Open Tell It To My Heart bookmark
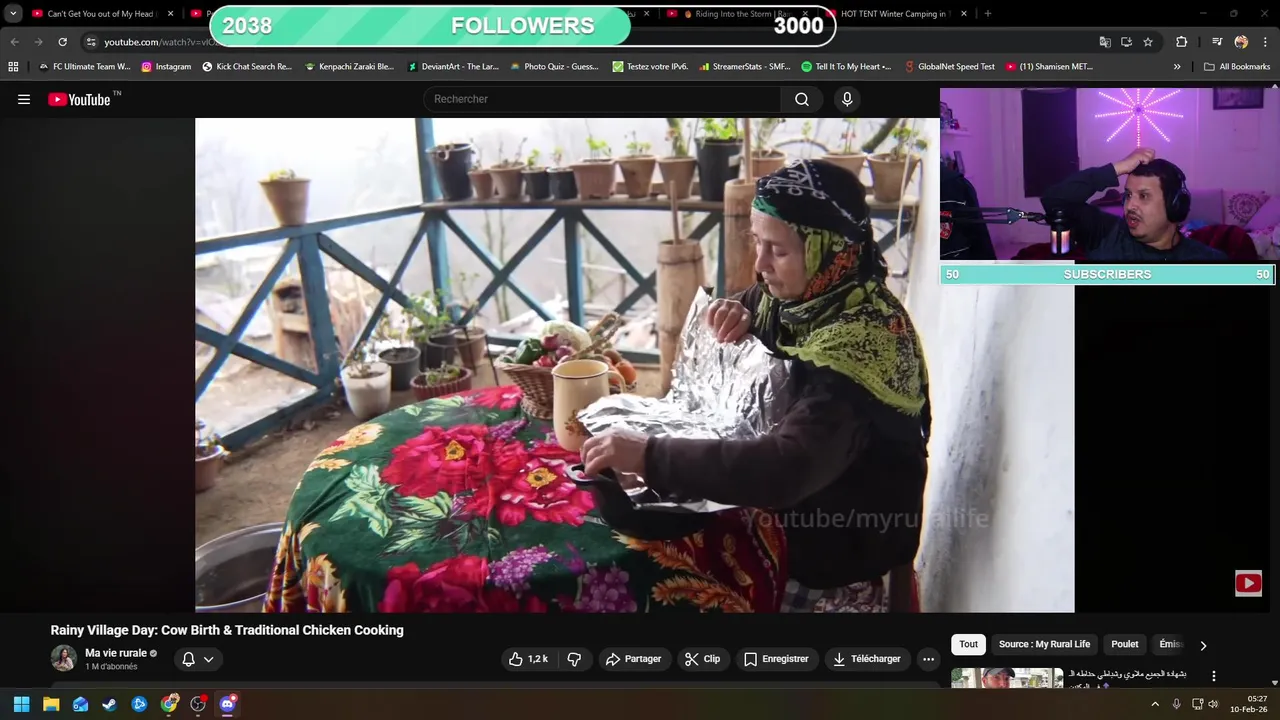Viewport: 1280px width, 720px height. click(x=846, y=67)
